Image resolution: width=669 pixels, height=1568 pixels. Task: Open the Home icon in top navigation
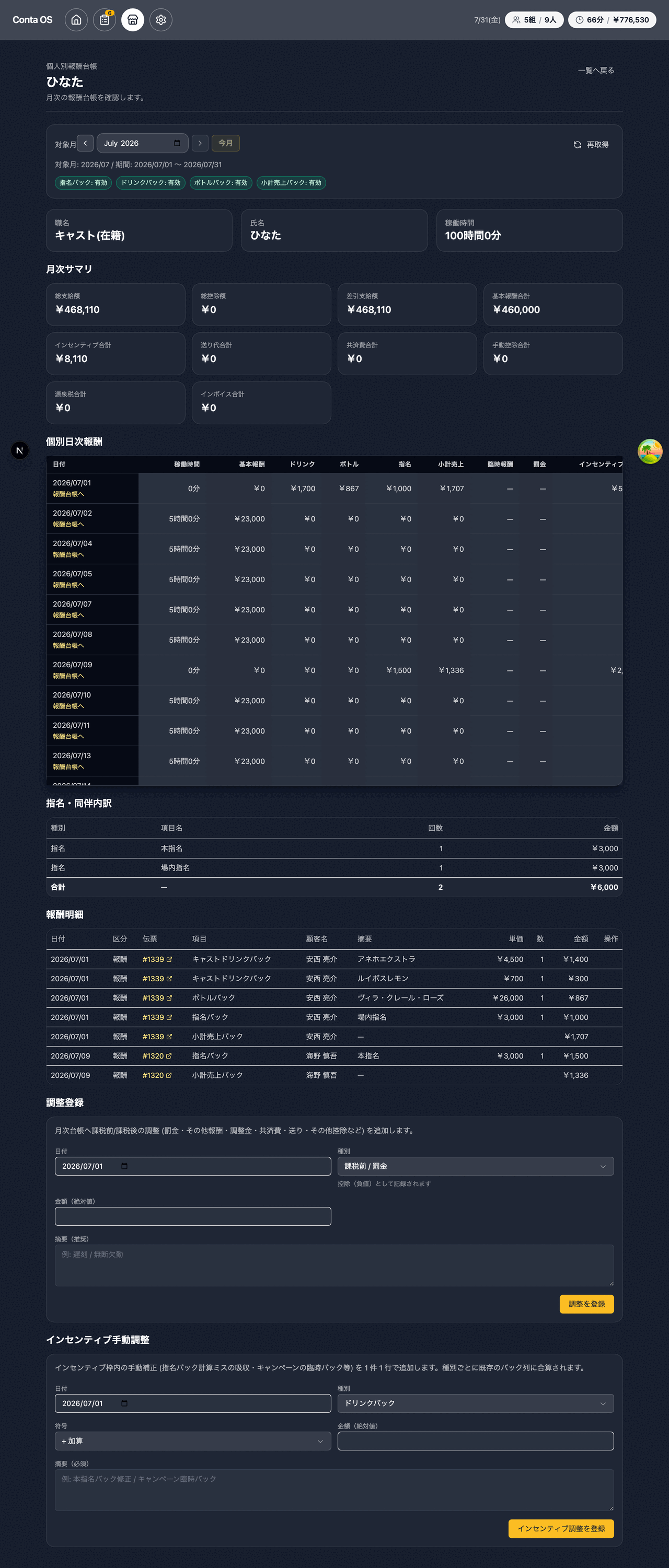[76, 20]
